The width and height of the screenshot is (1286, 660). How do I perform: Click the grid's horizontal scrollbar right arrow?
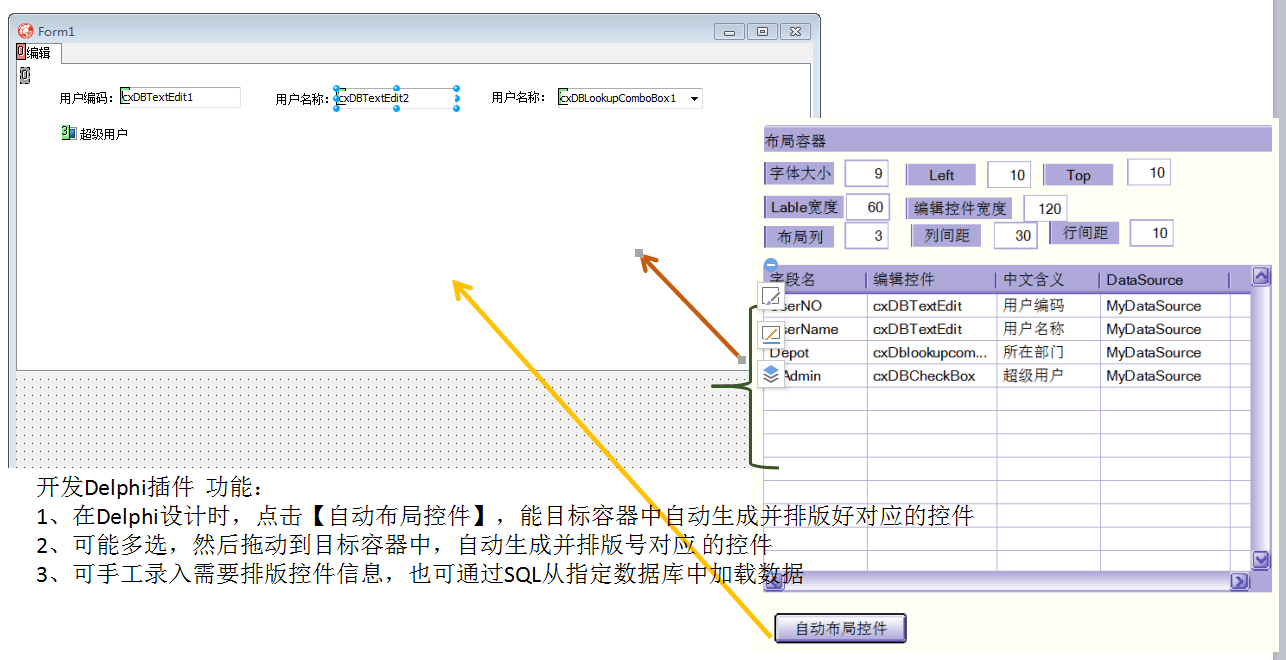[1239, 581]
